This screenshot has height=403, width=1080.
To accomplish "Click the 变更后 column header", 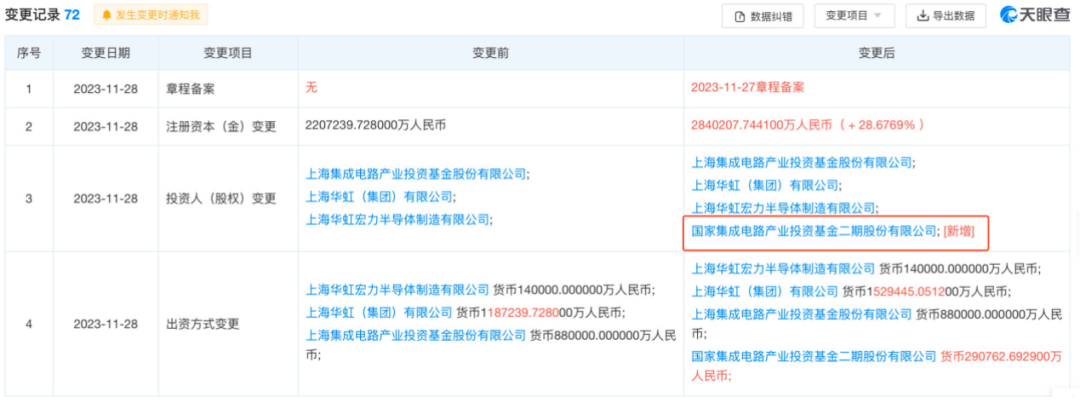I will (876, 52).
